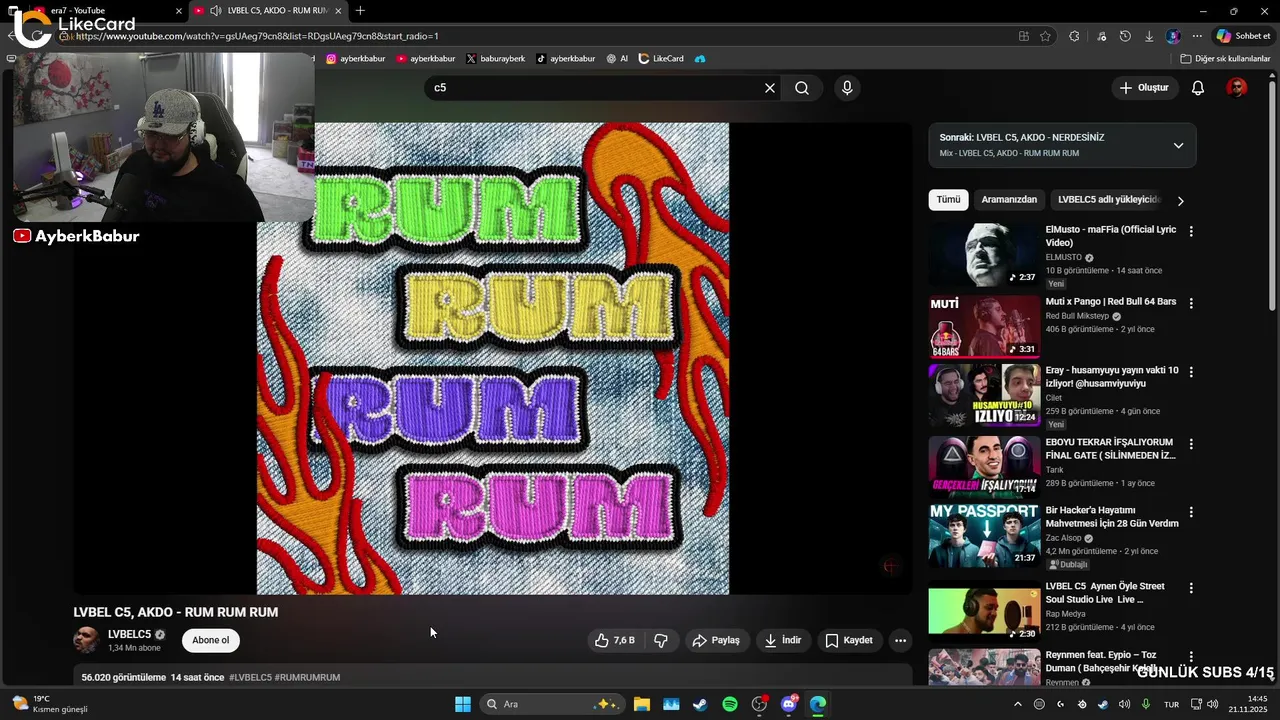Open the Windows Start menu
The width and height of the screenshot is (1280, 720).
(x=463, y=704)
